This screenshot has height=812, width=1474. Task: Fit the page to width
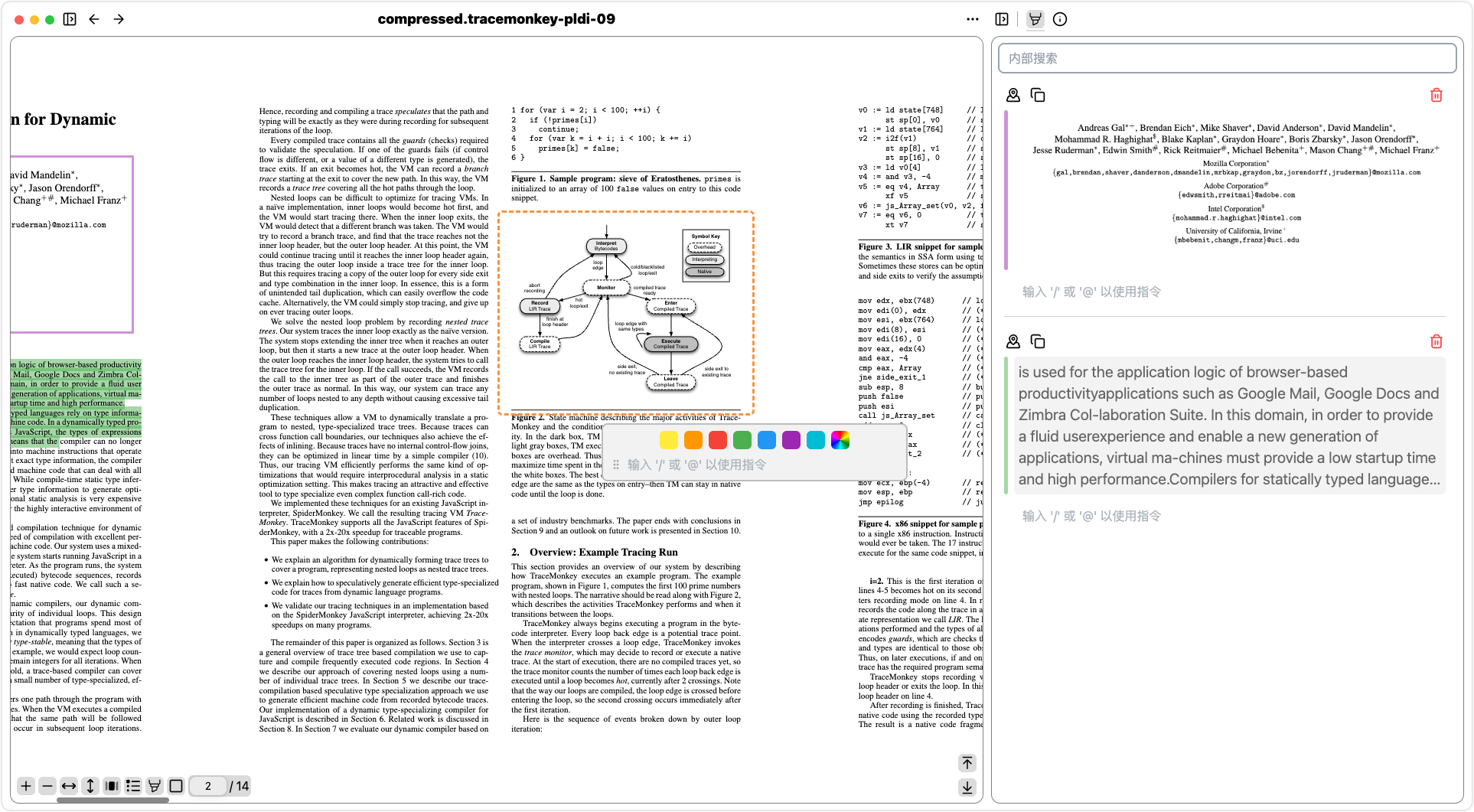coord(69,786)
